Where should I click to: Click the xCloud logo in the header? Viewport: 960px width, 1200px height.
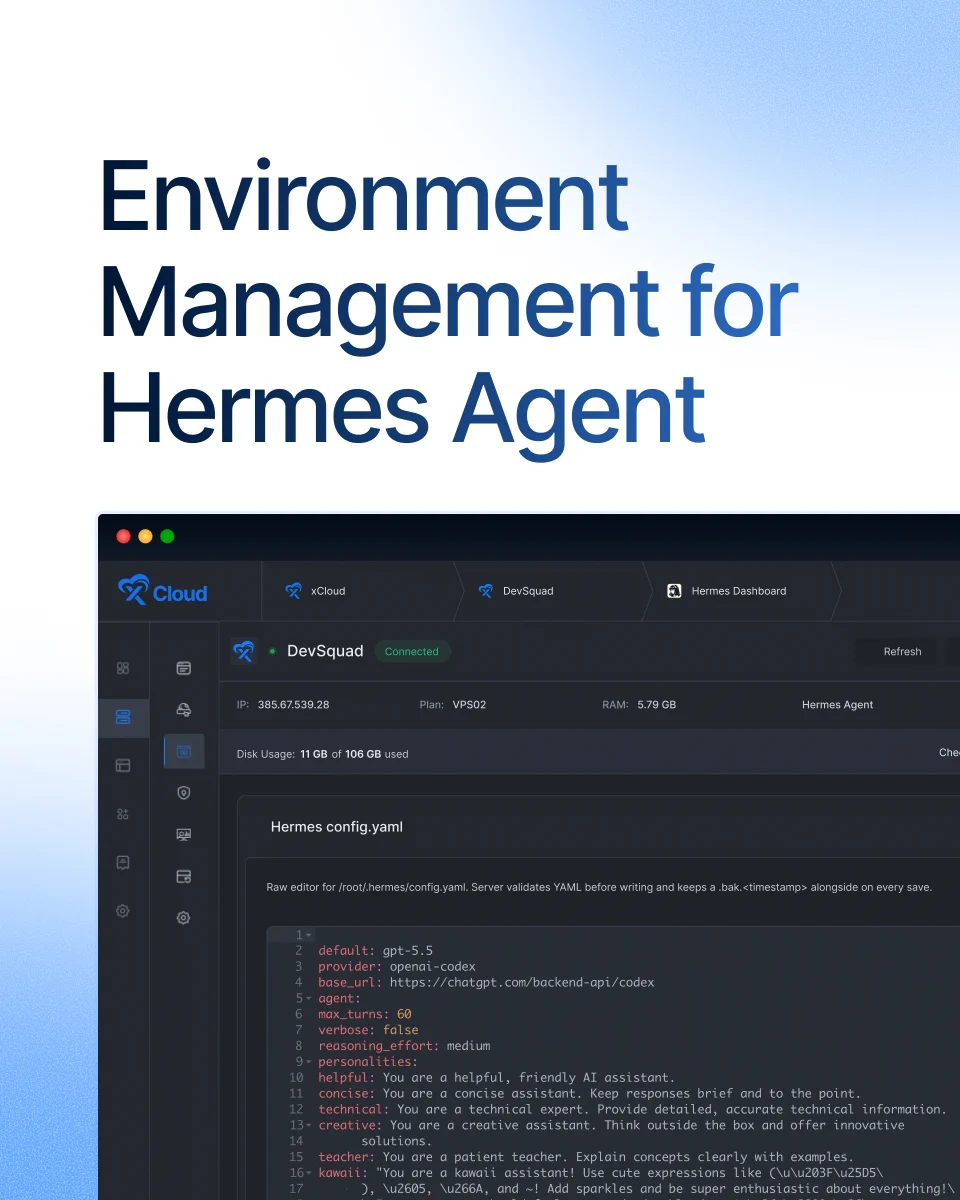[x=162, y=591]
